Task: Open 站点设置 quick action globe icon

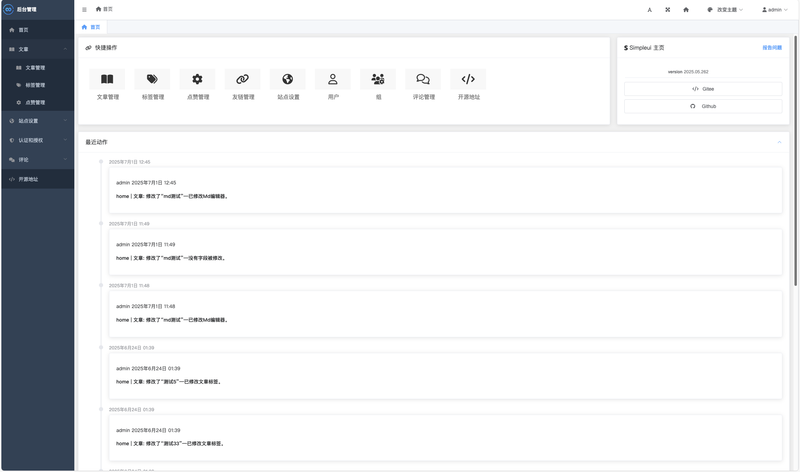Action: click(x=288, y=79)
